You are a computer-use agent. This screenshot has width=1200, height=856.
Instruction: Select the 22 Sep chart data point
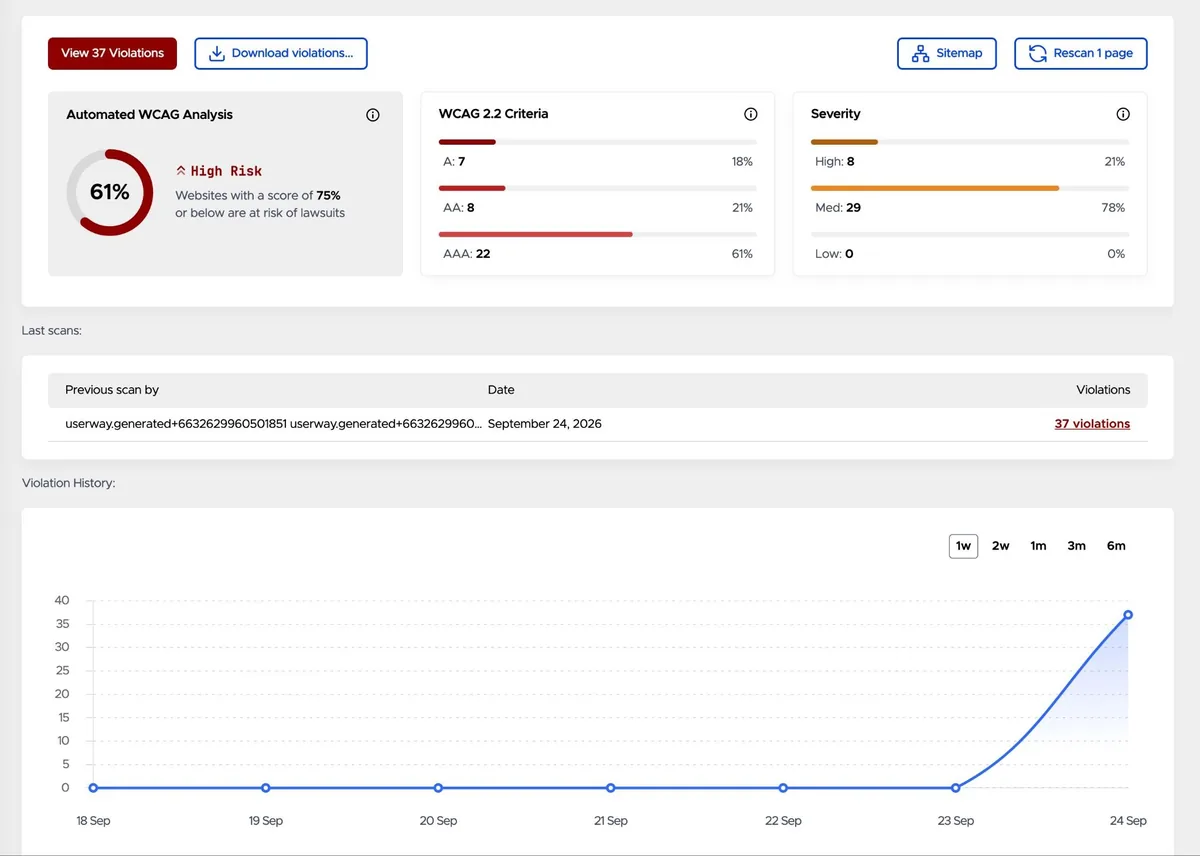(783, 788)
